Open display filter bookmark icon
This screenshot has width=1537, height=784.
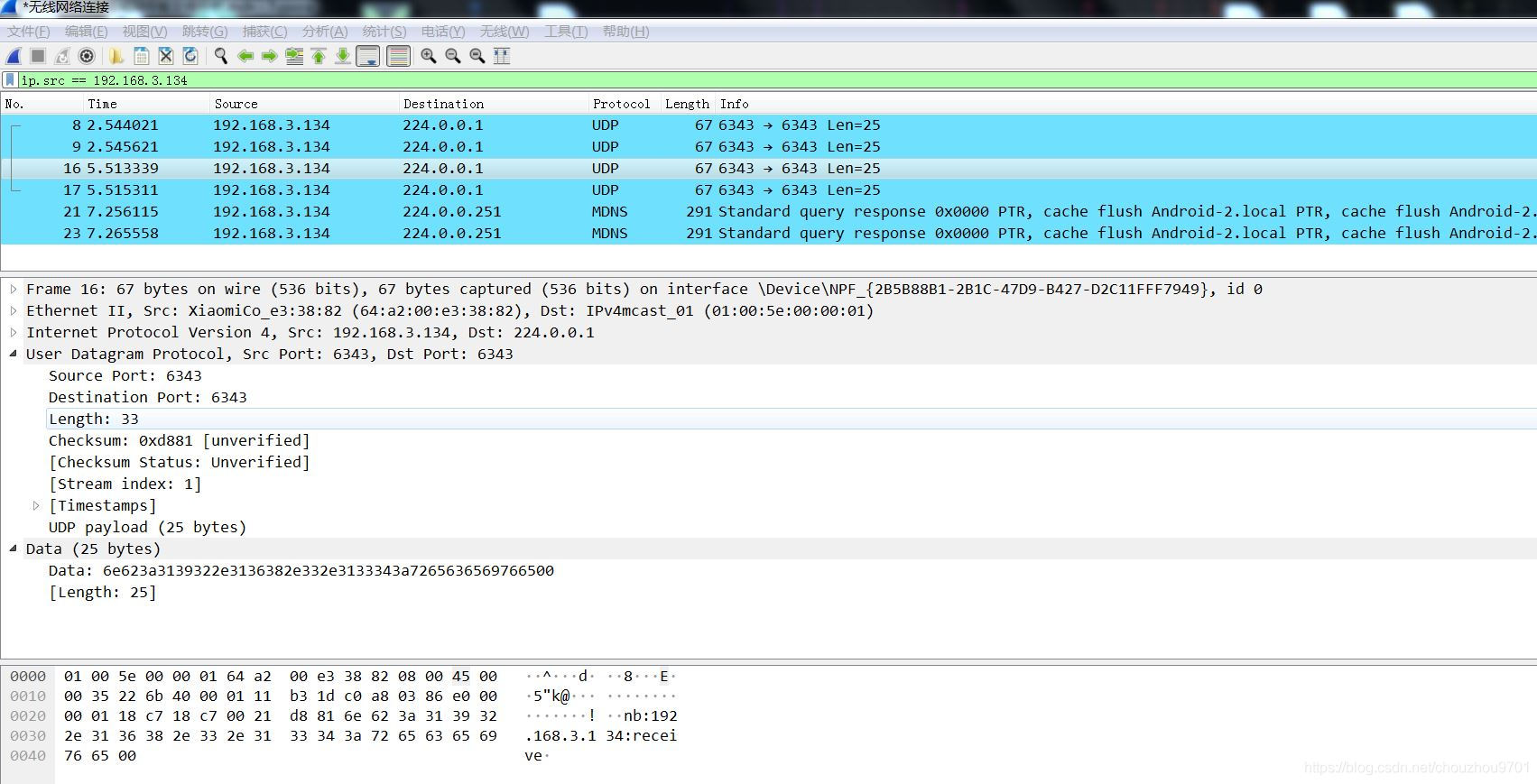click(10, 80)
